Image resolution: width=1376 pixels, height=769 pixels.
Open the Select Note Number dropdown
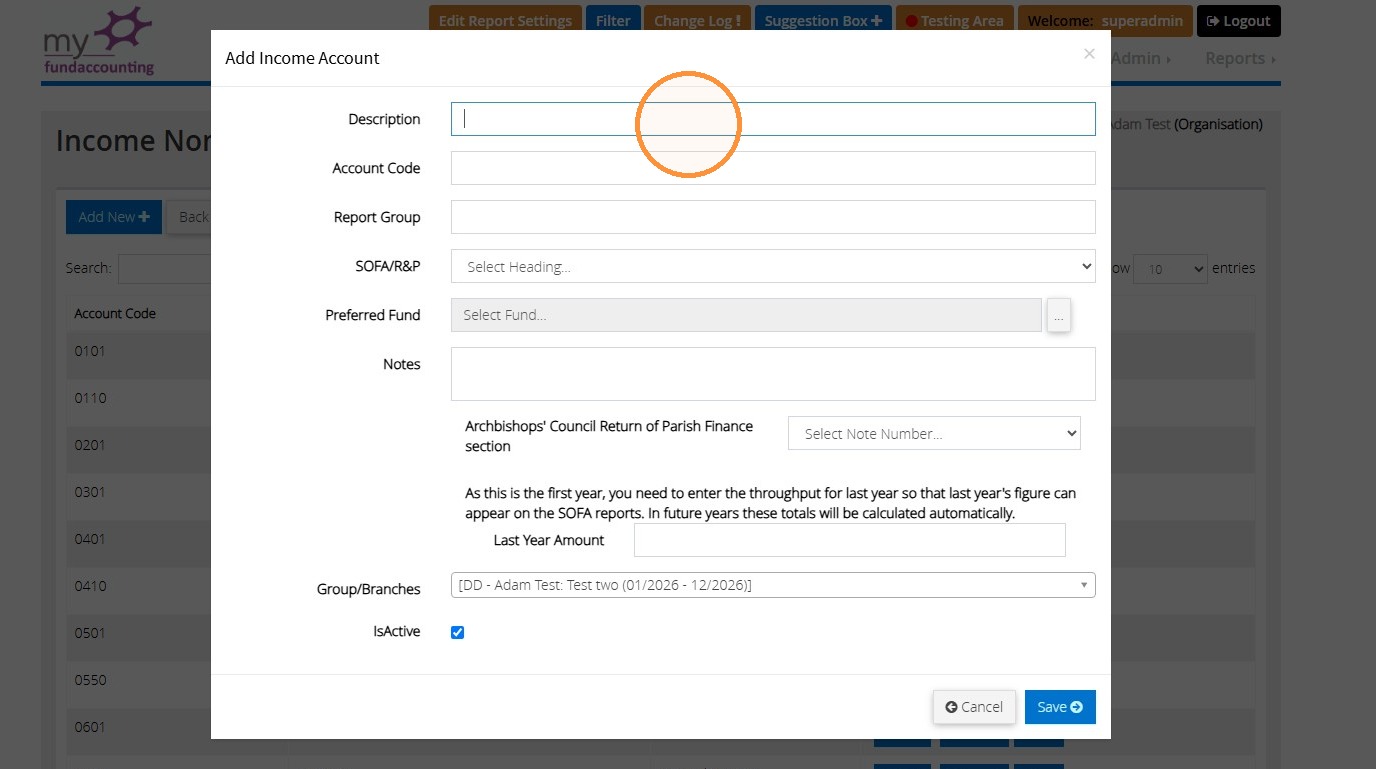point(934,433)
